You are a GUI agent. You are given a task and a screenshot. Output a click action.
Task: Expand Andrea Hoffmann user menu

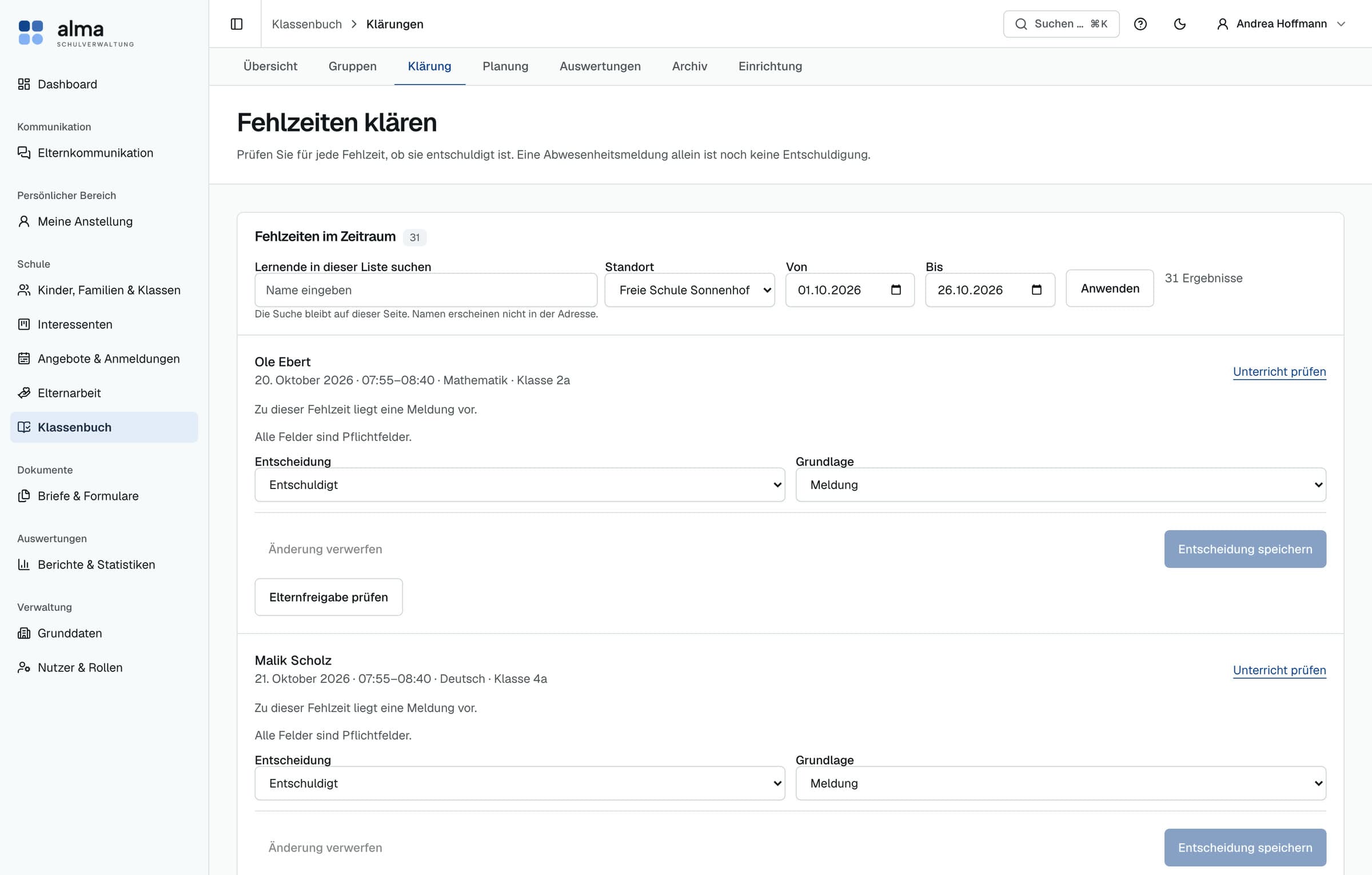(x=1281, y=24)
